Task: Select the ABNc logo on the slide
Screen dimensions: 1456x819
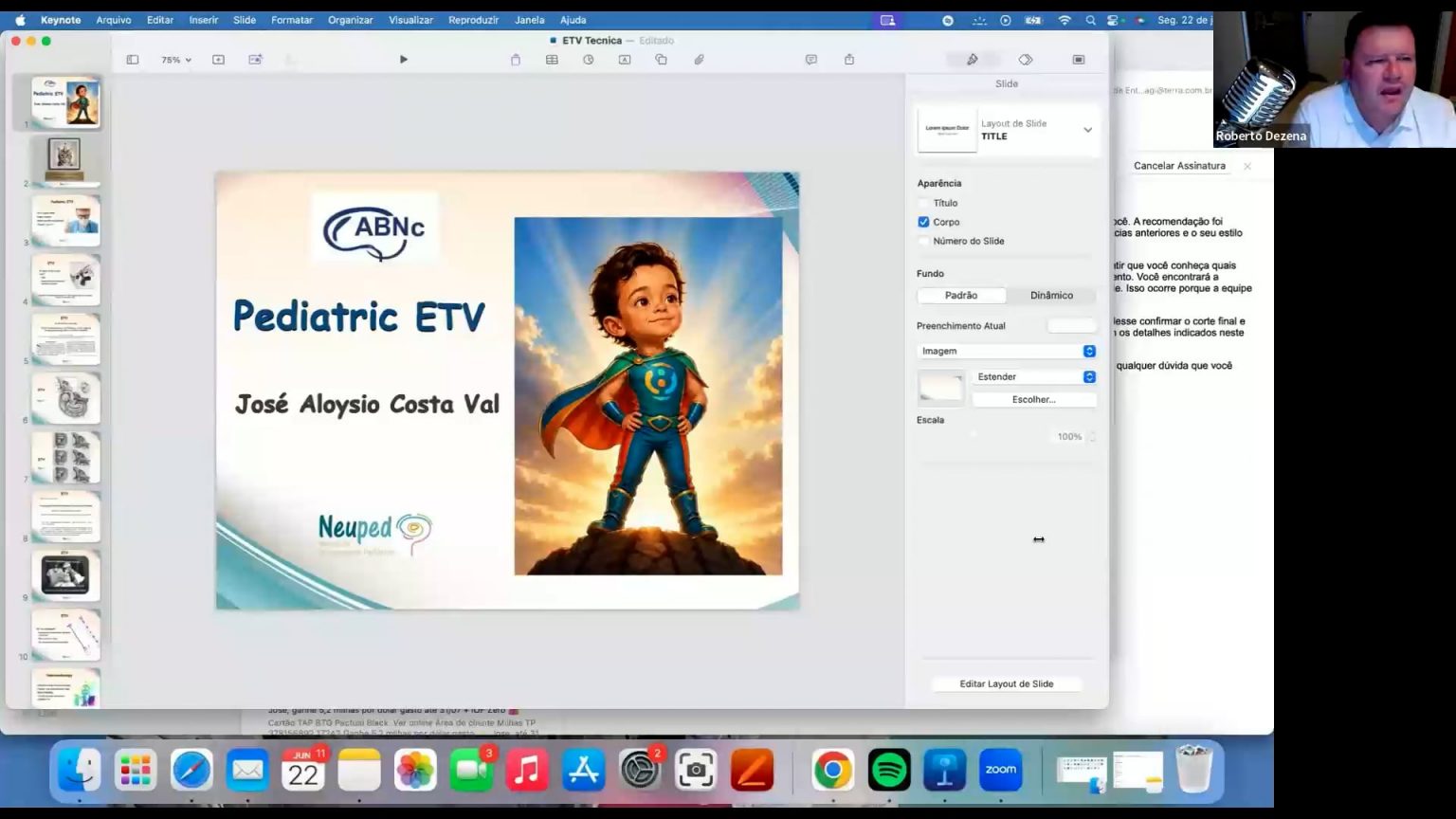Action: coord(375,227)
